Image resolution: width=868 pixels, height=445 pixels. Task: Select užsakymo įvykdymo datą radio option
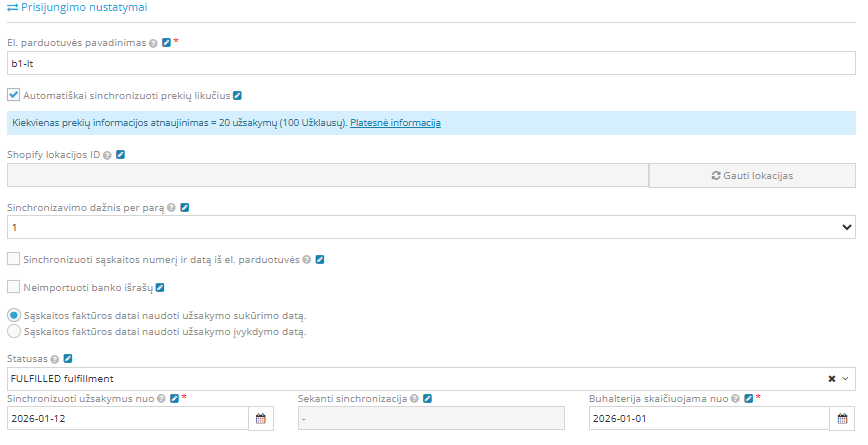[13, 331]
